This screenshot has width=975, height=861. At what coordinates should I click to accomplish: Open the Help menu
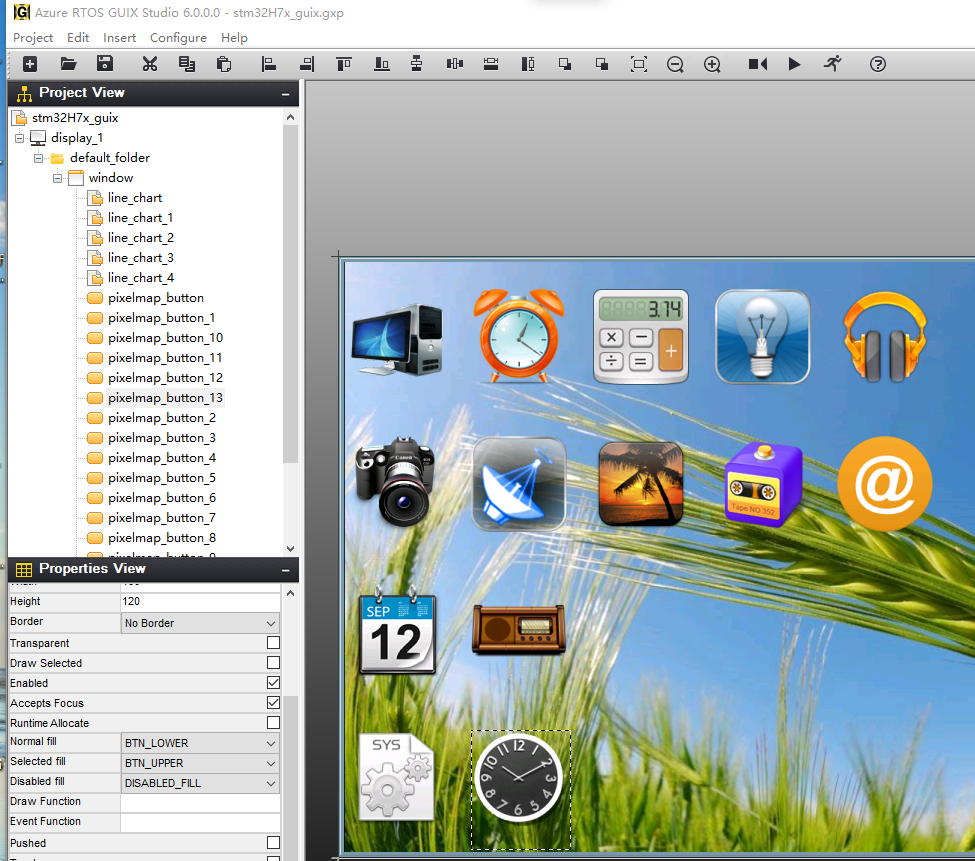click(x=234, y=38)
